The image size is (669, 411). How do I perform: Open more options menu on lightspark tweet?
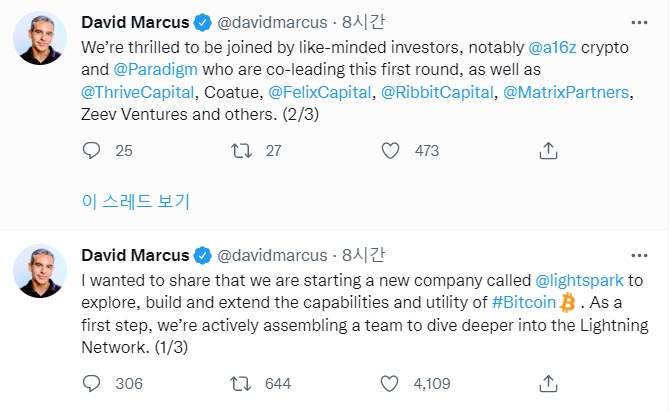coord(638,254)
